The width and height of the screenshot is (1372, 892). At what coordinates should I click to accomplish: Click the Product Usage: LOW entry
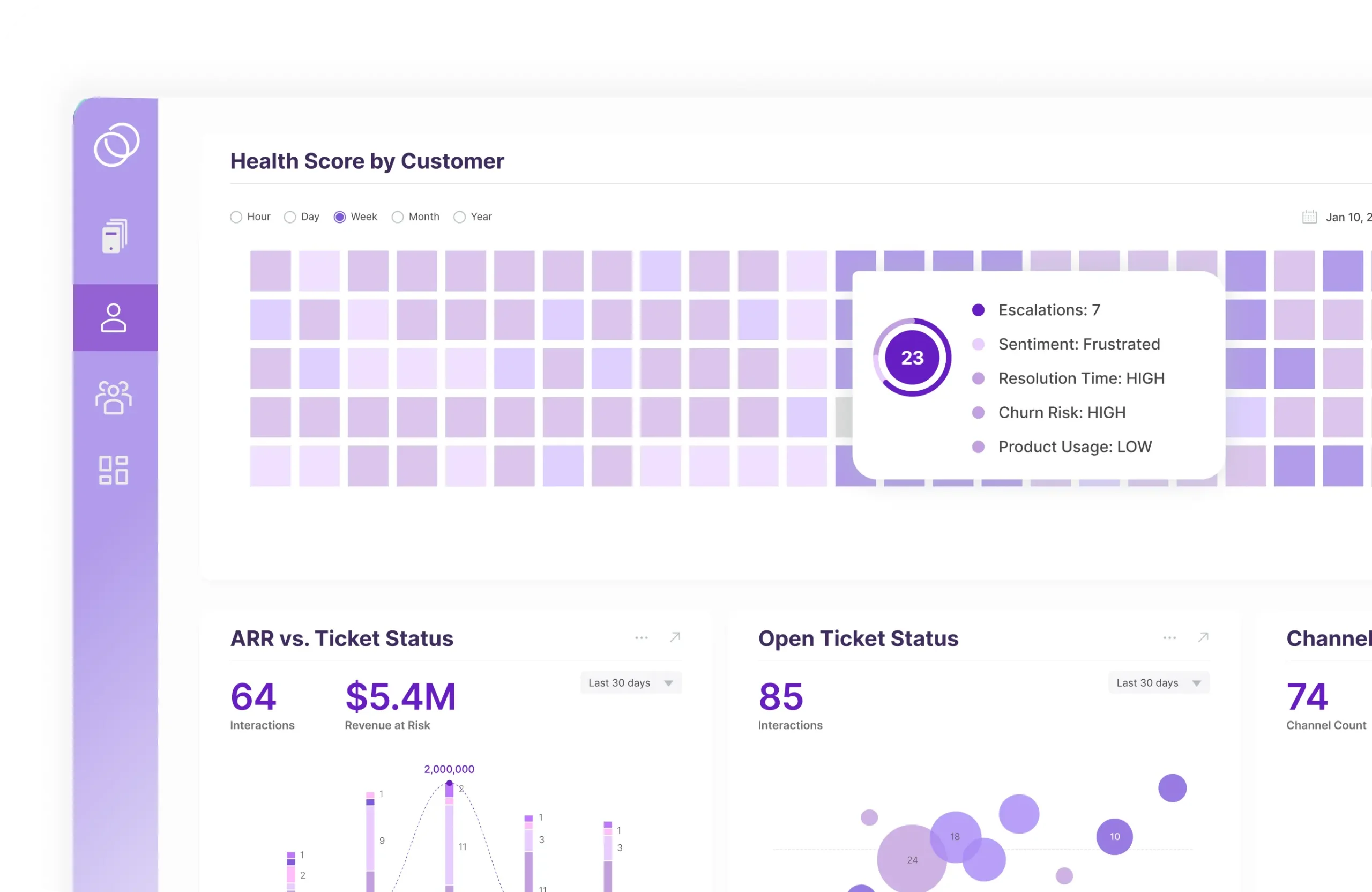click(x=1062, y=447)
